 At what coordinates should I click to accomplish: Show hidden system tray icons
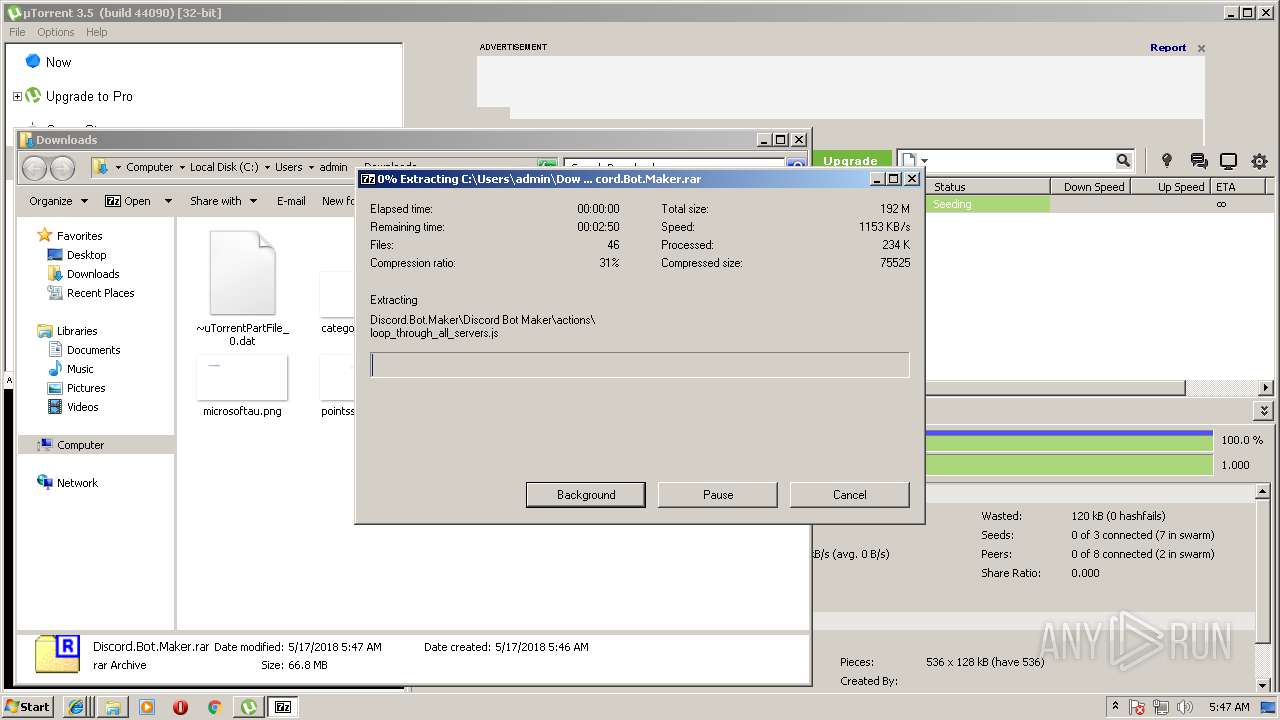[x=1115, y=707]
